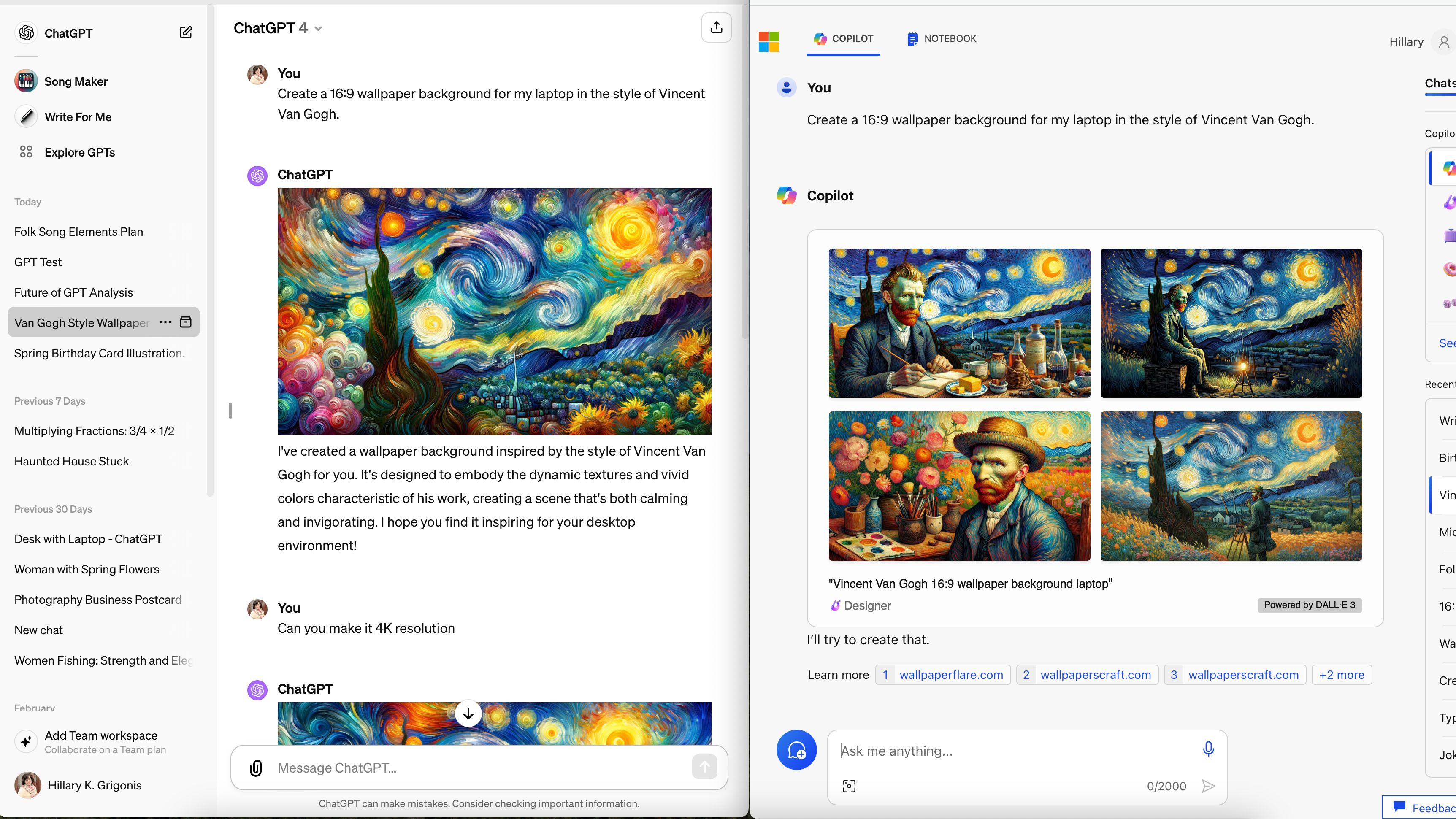
Task: Click the Song Maker icon in sidebar
Action: (24, 80)
